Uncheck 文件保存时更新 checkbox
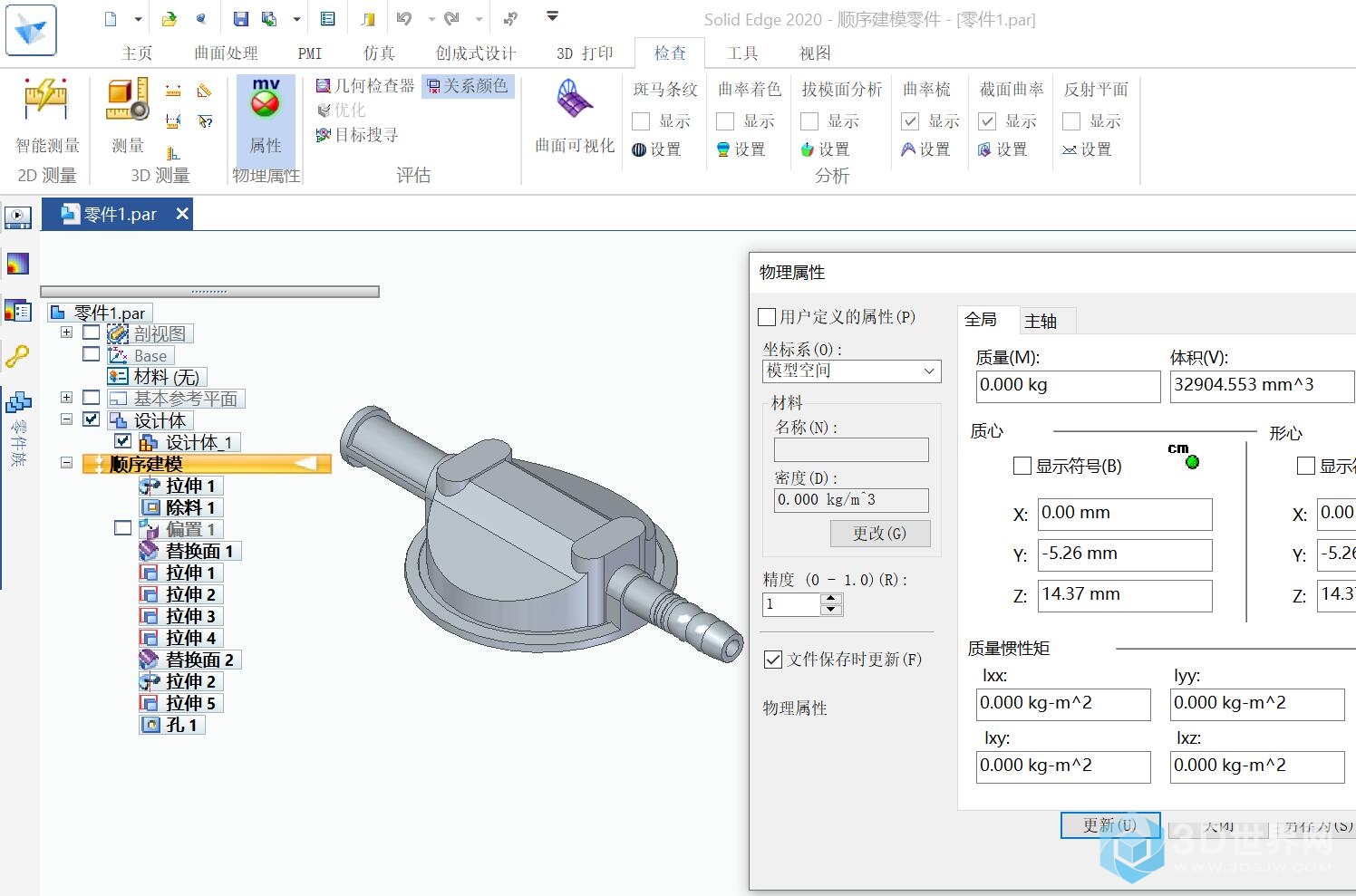Image resolution: width=1356 pixels, height=896 pixels. pos(773,660)
